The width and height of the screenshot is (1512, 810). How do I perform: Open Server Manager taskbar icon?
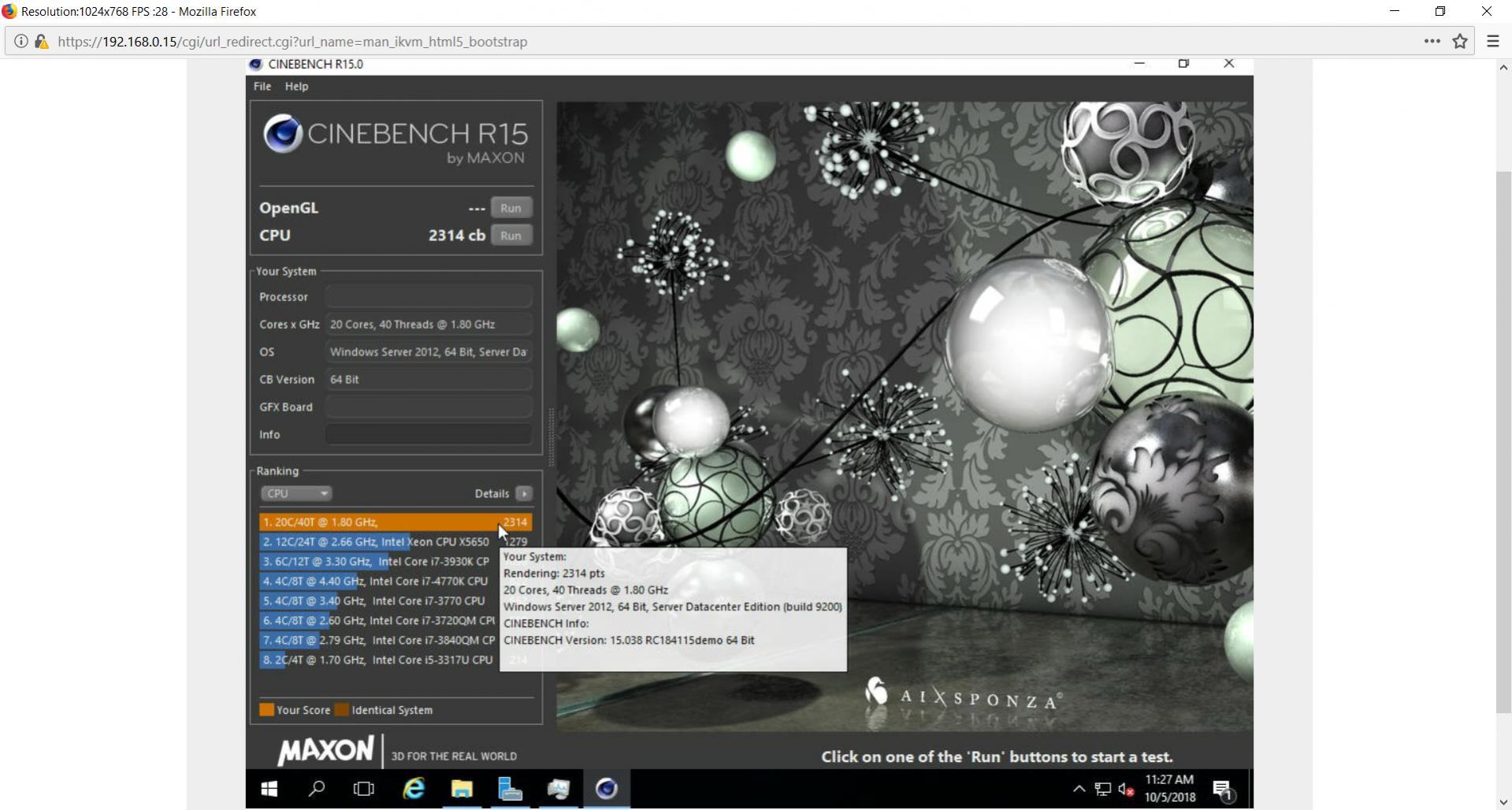click(x=510, y=789)
